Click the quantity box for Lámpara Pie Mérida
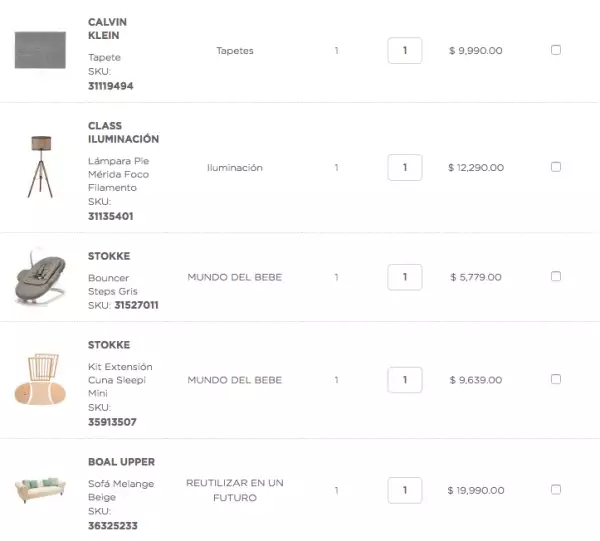 point(405,167)
